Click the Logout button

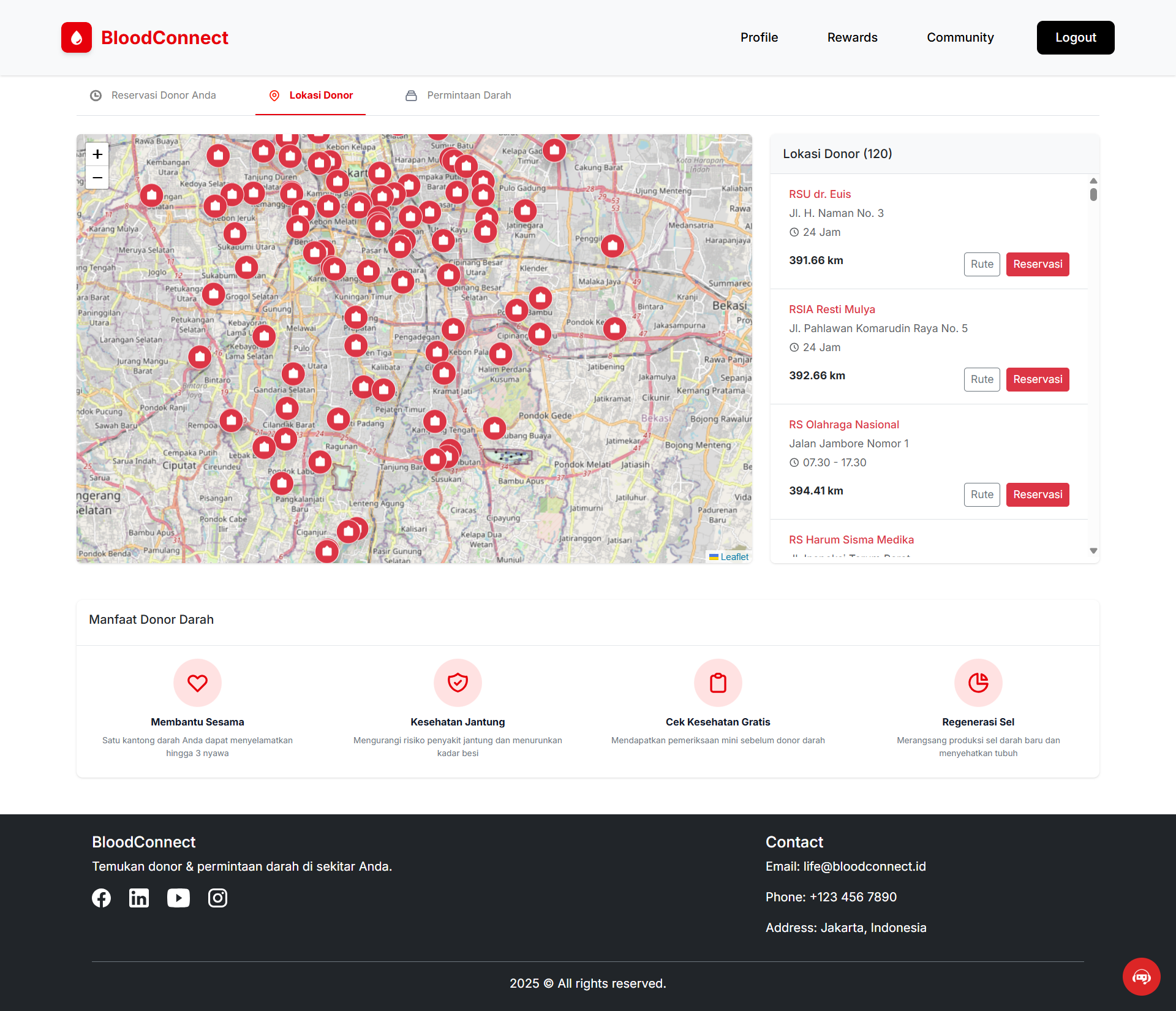pyautogui.click(x=1075, y=37)
